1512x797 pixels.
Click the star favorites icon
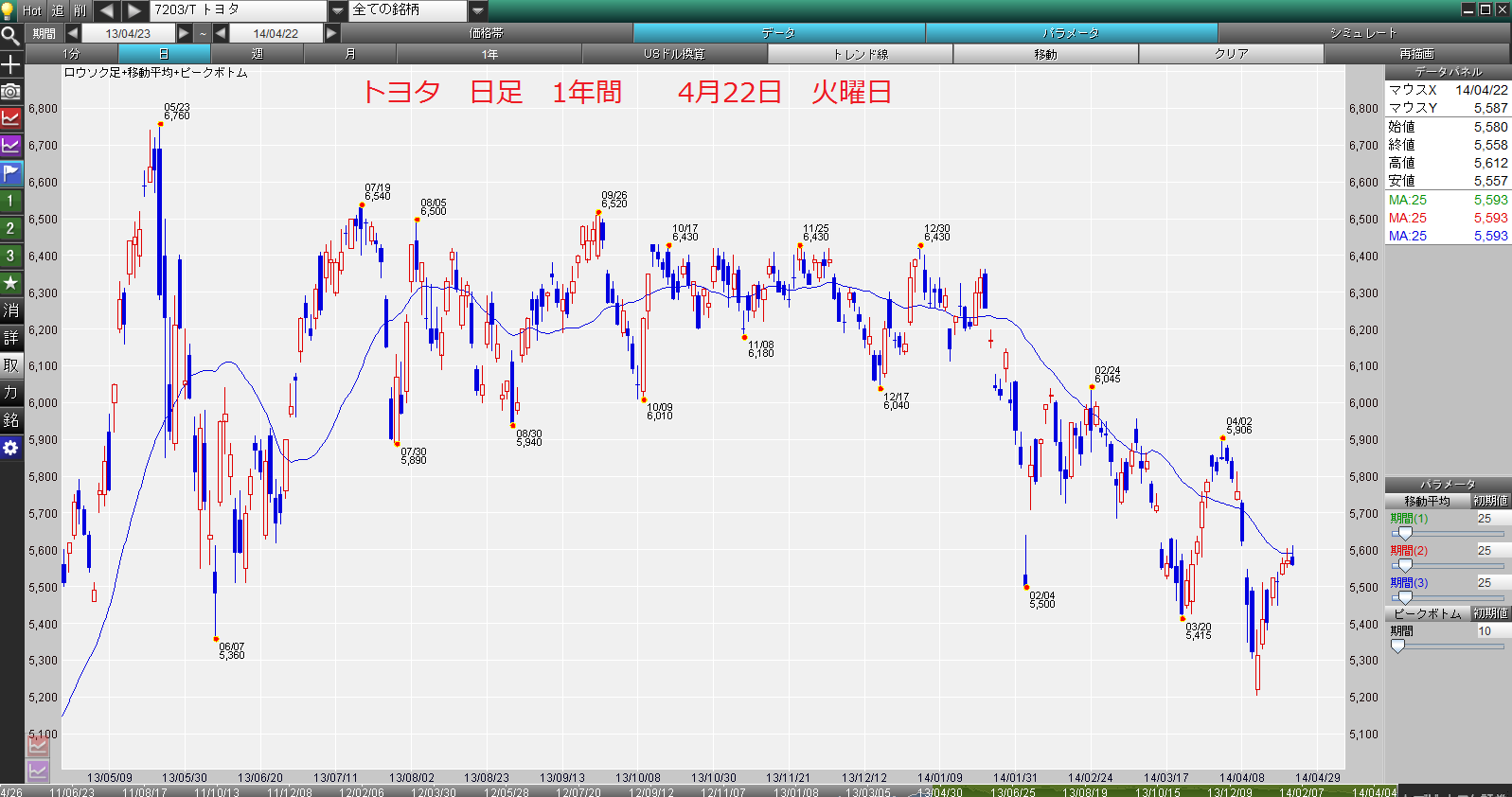point(10,283)
